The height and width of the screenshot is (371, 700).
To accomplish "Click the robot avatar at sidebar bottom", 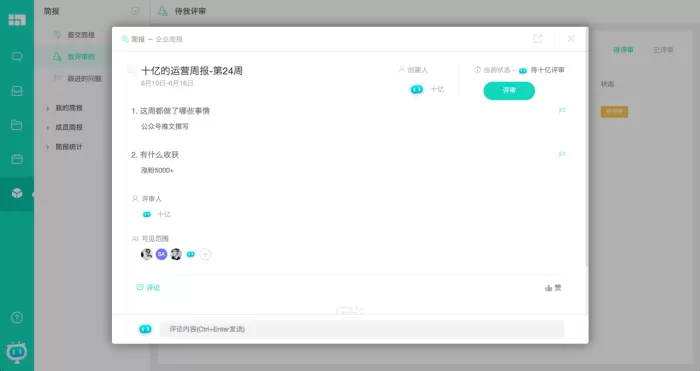I will pos(17,352).
